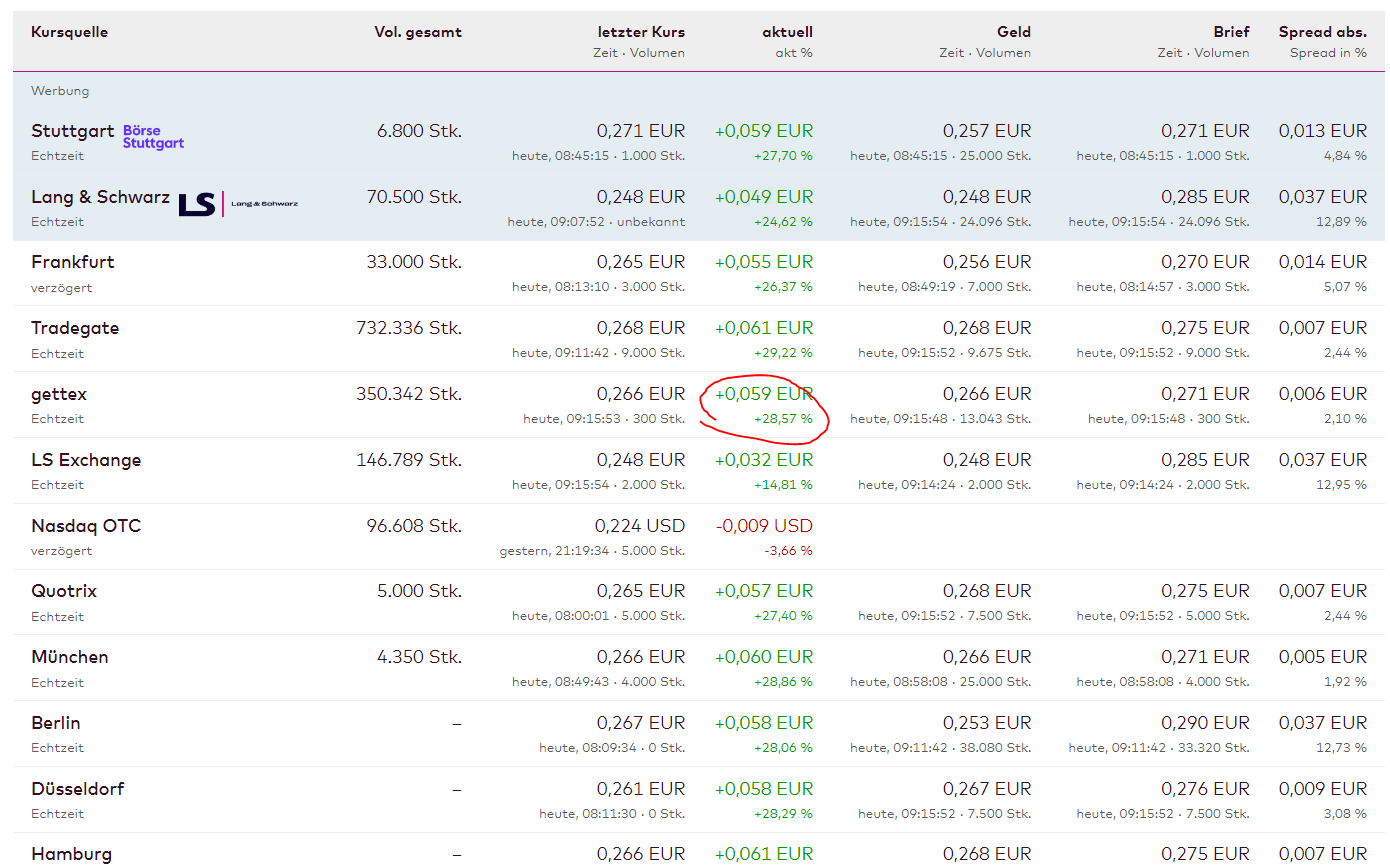Click the Spread abs. column header
This screenshot has width=1390, height=866.
click(x=1322, y=32)
